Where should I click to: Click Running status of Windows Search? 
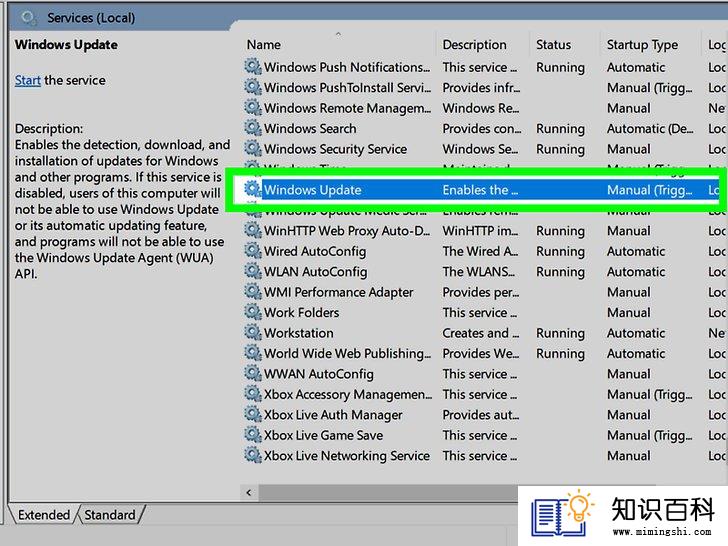(x=560, y=129)
